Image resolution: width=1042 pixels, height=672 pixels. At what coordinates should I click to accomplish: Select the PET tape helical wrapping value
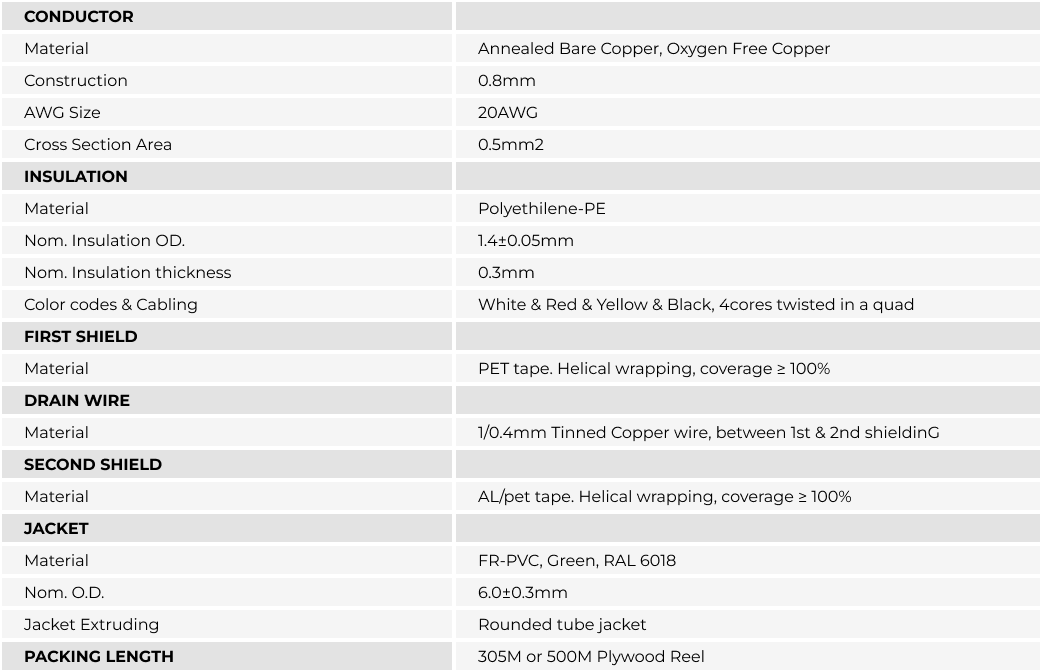point(654,369)
